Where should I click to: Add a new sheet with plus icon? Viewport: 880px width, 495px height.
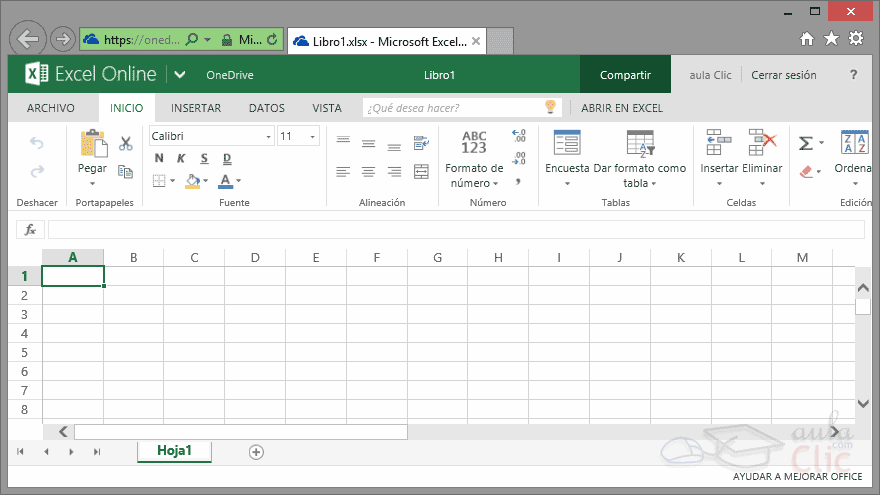pyautogui.click(x=256, y=452)
